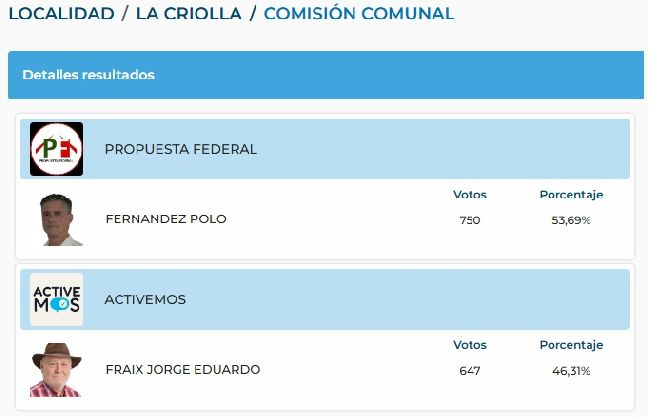
Task: Go to LOCALIDAD breadcrumb link
Action: [x=61, y=13]
